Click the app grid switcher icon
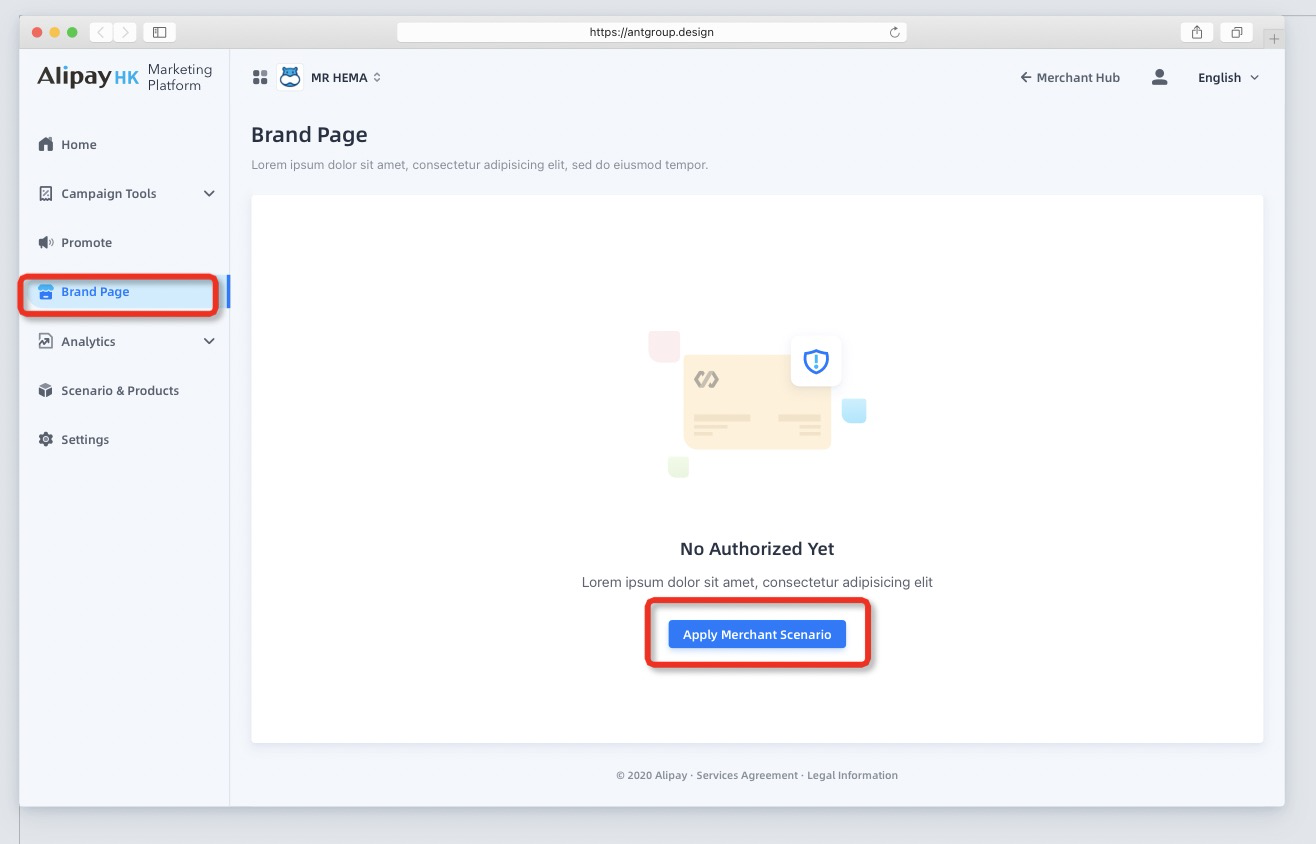 tap(260, 77)
